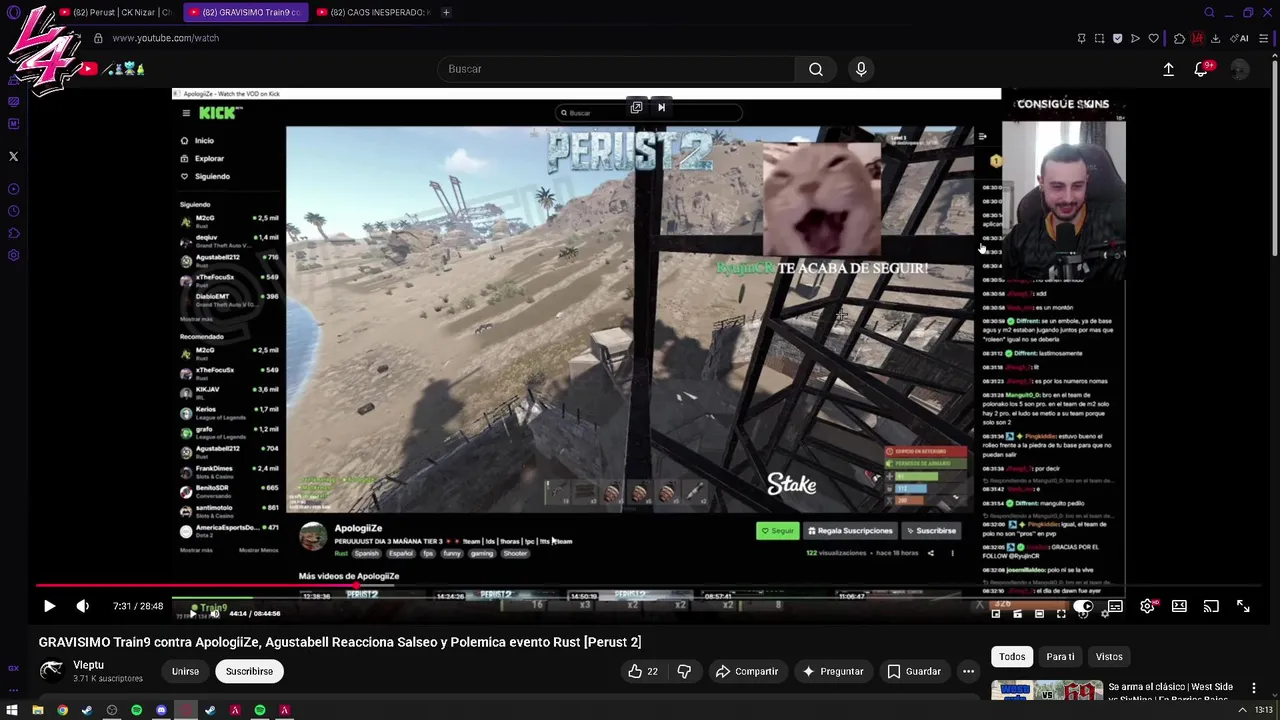Open Vieptu channel link
Screen dimensions: 1280x720
click(88, 665)
